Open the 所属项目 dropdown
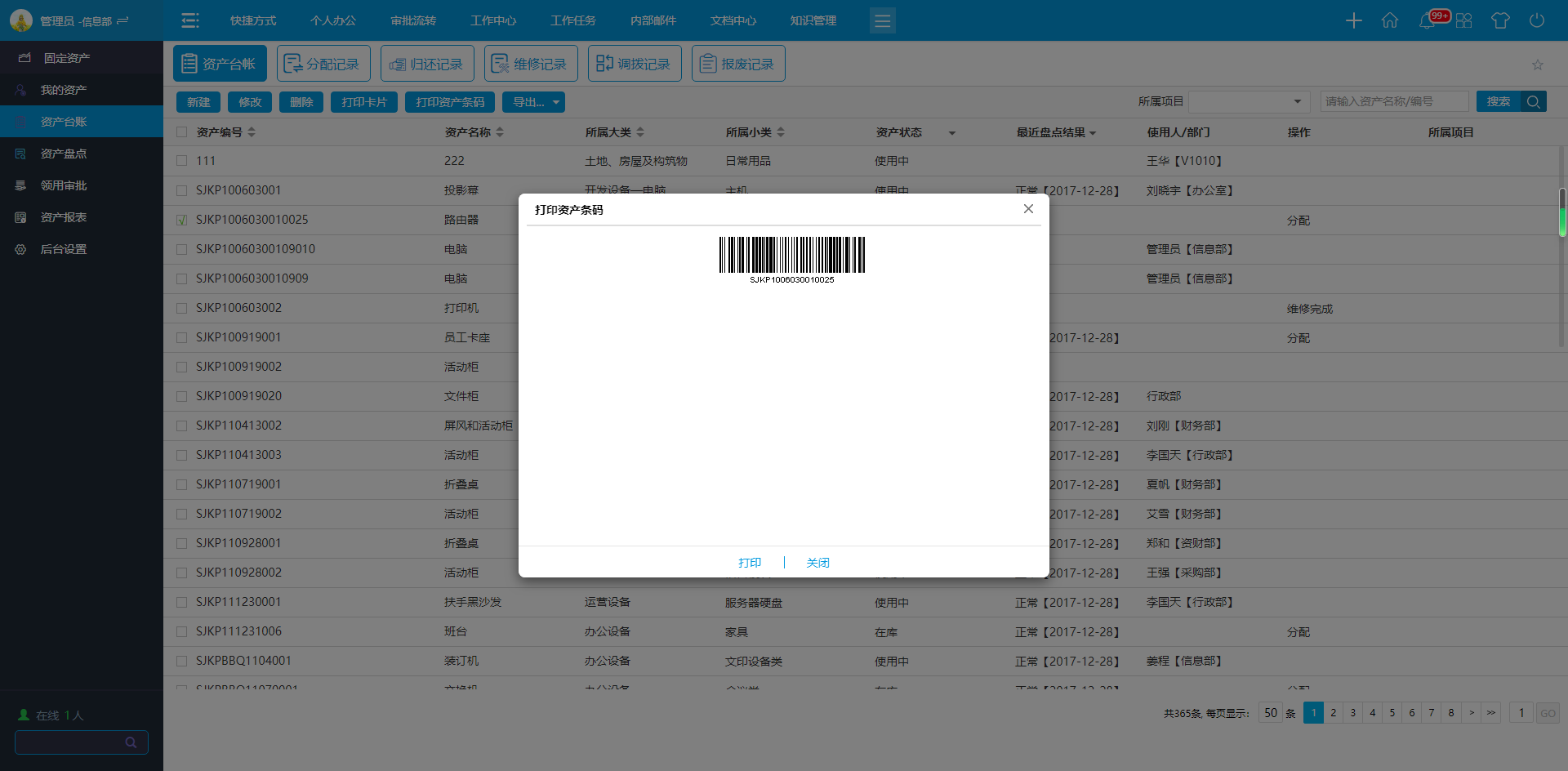 tap(1249, 101)
